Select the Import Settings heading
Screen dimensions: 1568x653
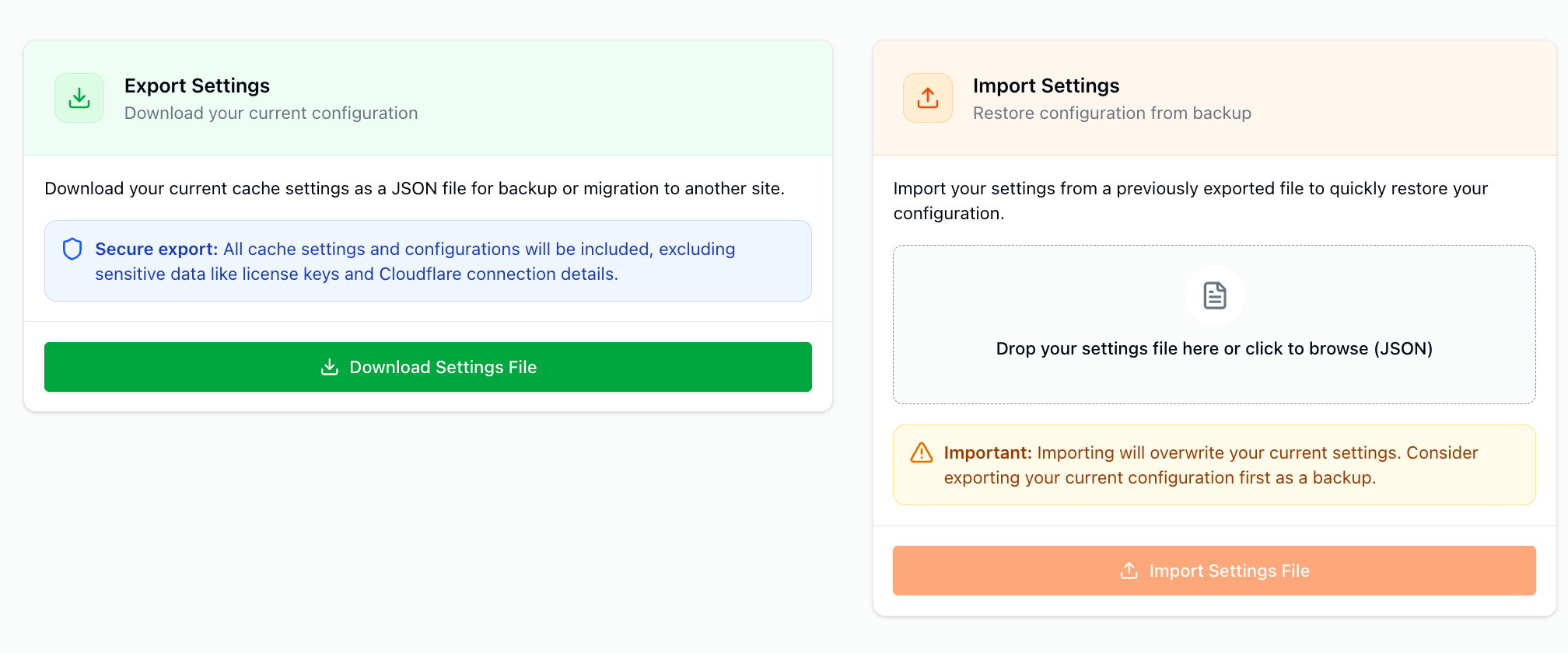(x=1045, y=86)
